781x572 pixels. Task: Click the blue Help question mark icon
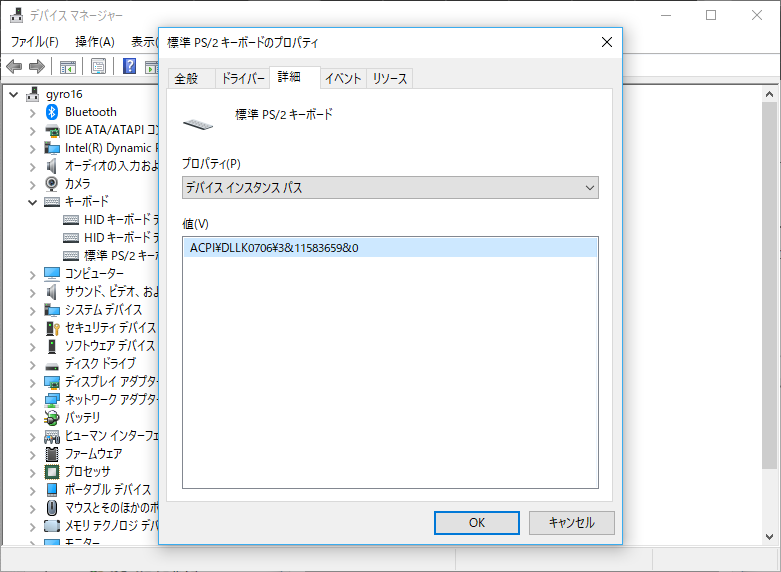tap(129, 66)
